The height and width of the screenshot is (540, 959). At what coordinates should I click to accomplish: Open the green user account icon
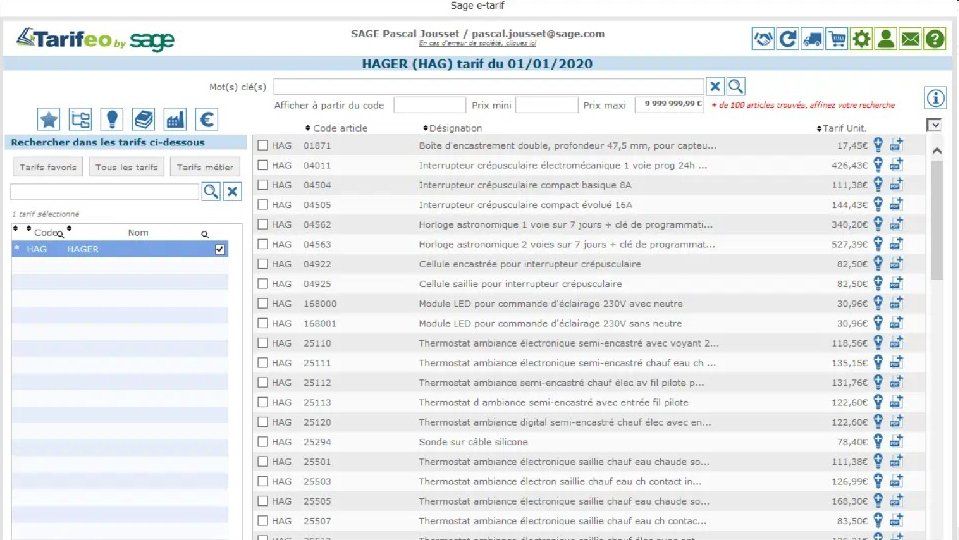point(886,39)
